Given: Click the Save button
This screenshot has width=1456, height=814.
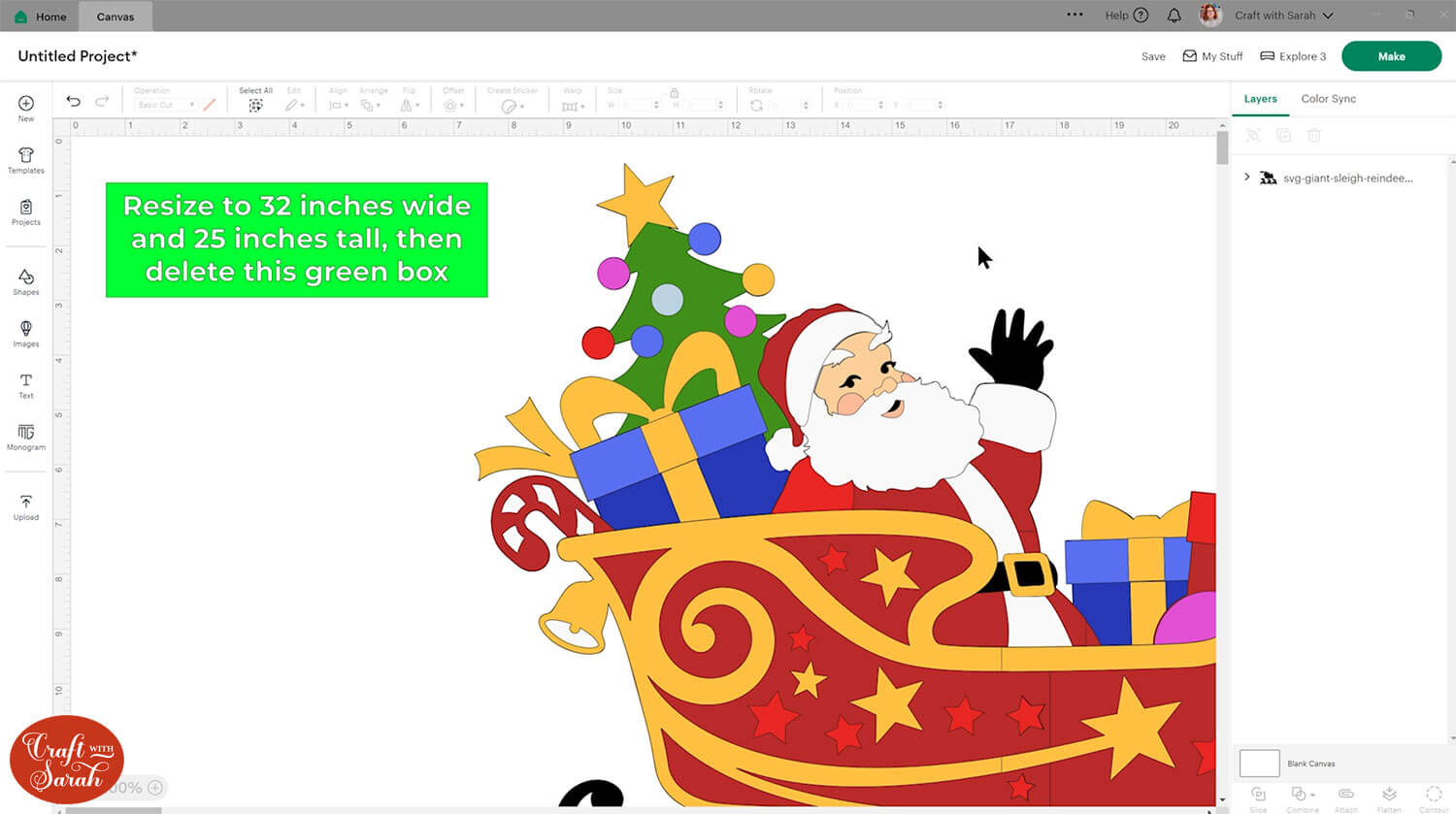Looking at the screenshot, I should [1153, 56].
